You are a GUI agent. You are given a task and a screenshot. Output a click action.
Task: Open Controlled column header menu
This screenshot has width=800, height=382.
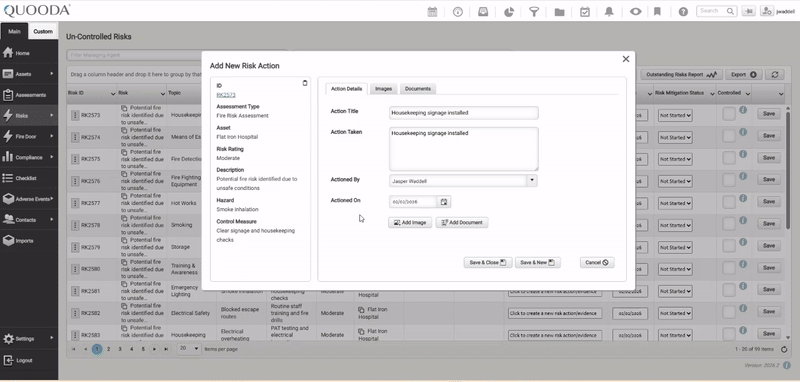[x=747, y=94]
